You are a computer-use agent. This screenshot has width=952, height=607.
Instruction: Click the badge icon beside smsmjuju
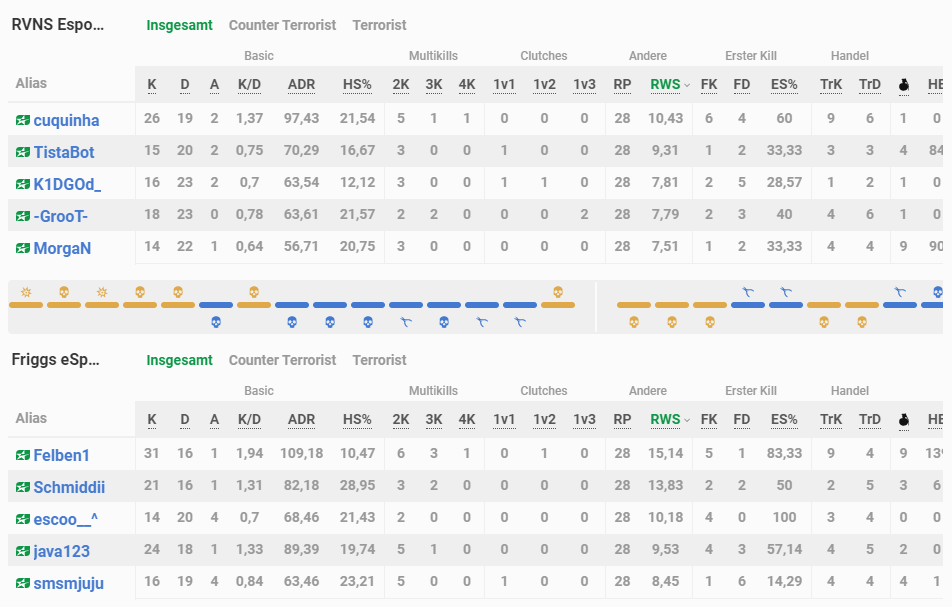tap(22, 583)
